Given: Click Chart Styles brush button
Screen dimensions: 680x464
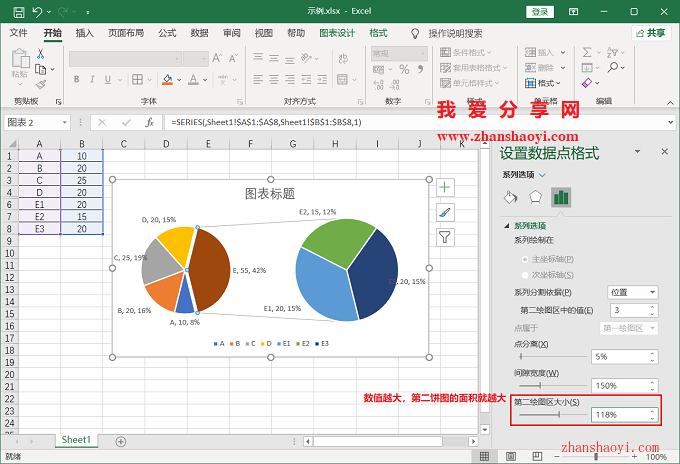Looking at the screenshot, I should (445, 212).
